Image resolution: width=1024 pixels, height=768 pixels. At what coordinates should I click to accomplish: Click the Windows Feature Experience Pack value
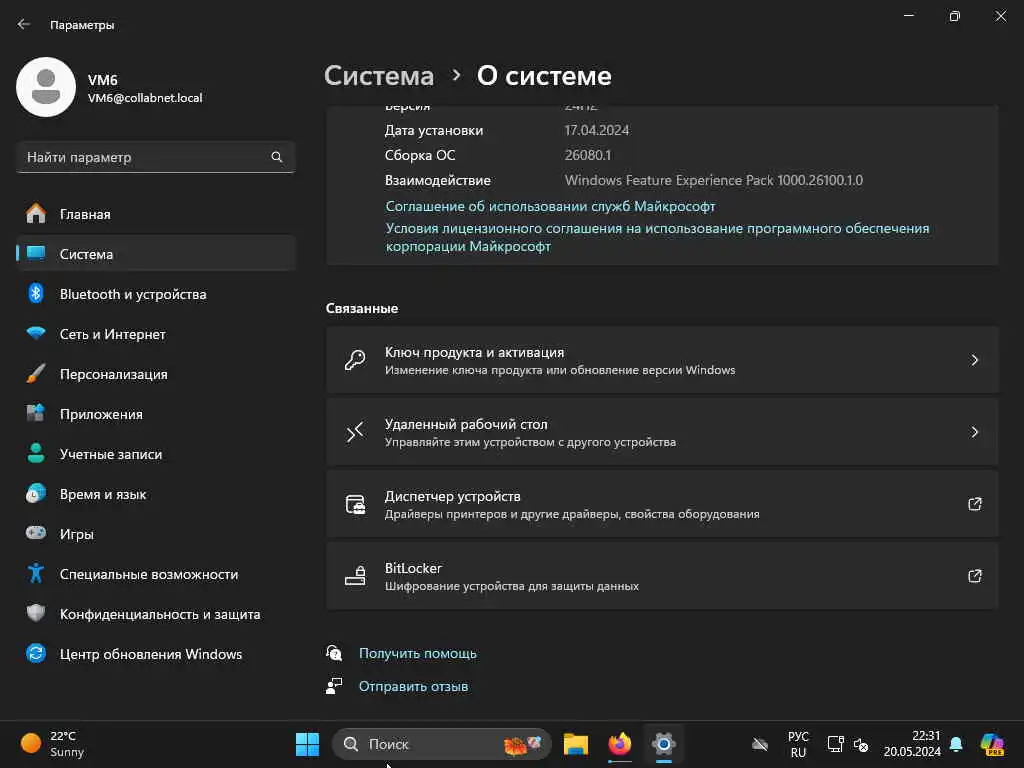tap(714, 180)
